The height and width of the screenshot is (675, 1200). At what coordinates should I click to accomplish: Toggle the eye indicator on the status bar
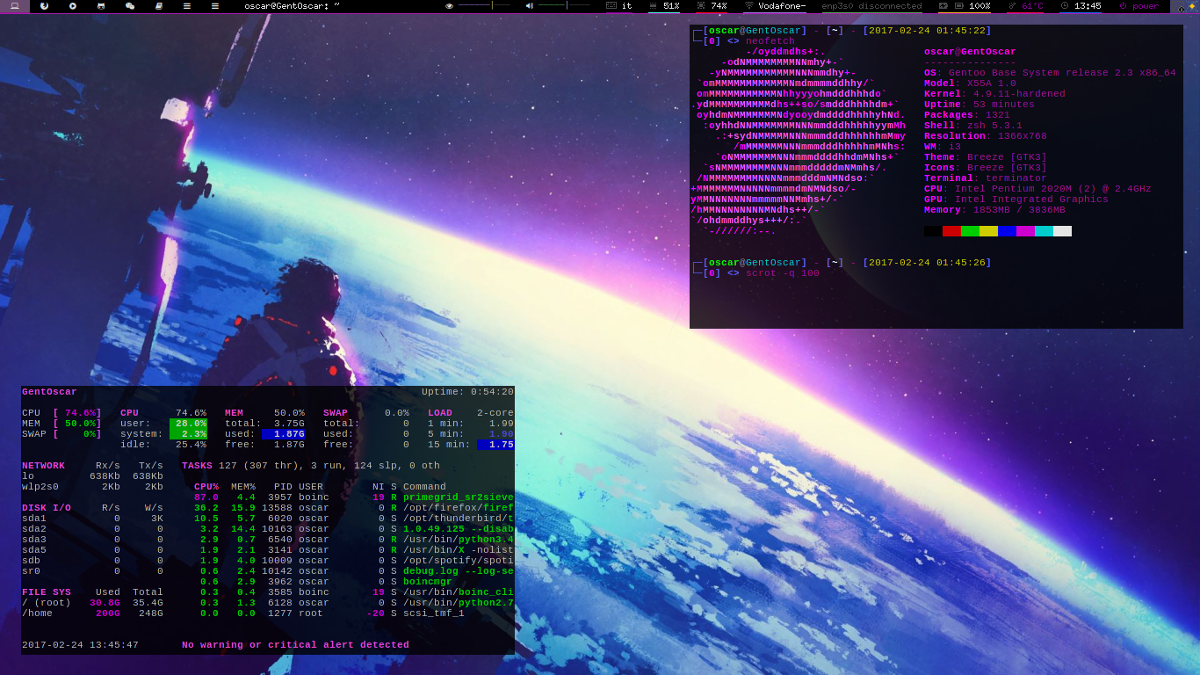tap(447, 7)
